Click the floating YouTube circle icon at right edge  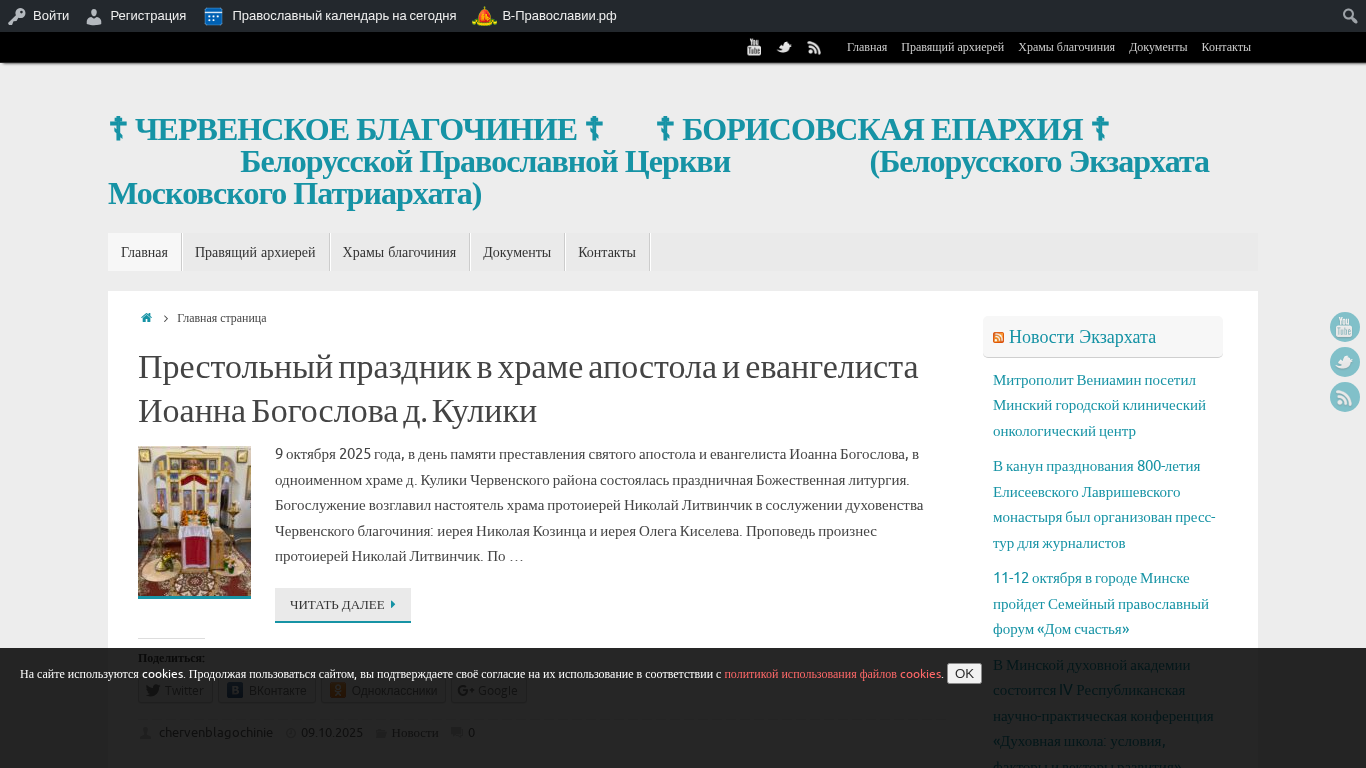click(x=1344, y=327)
